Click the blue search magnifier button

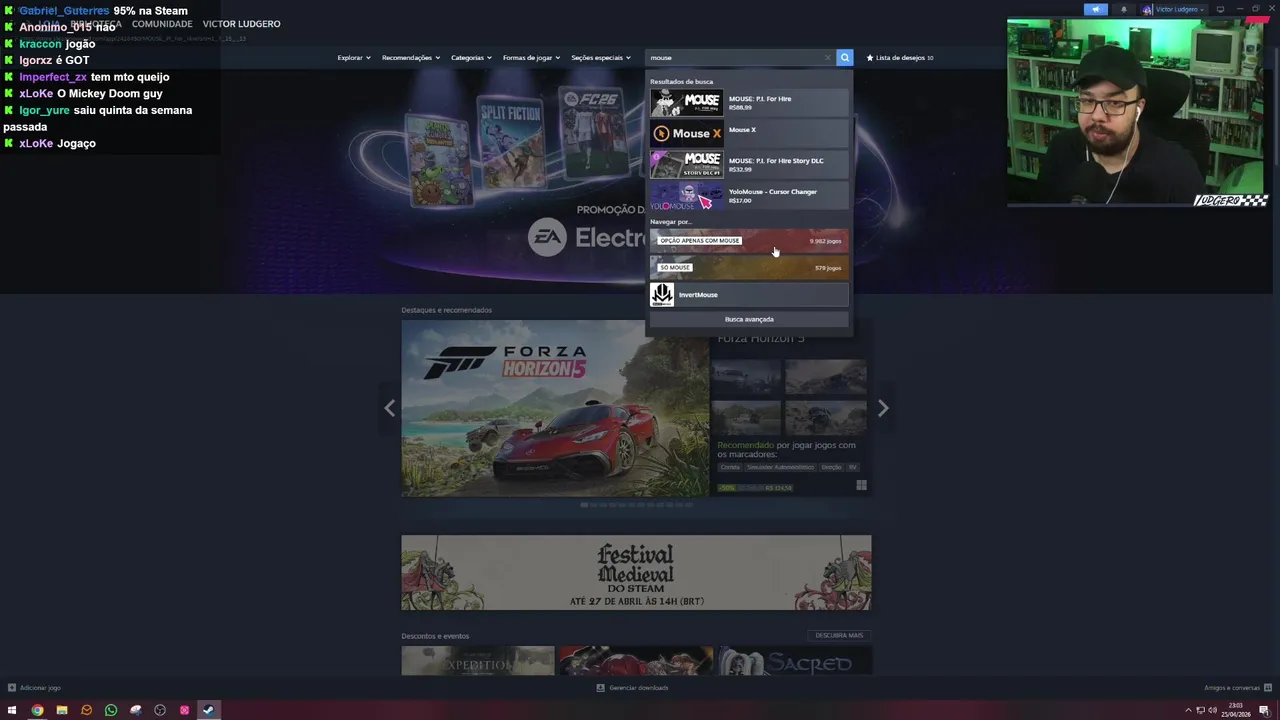[x=845, y=58]
